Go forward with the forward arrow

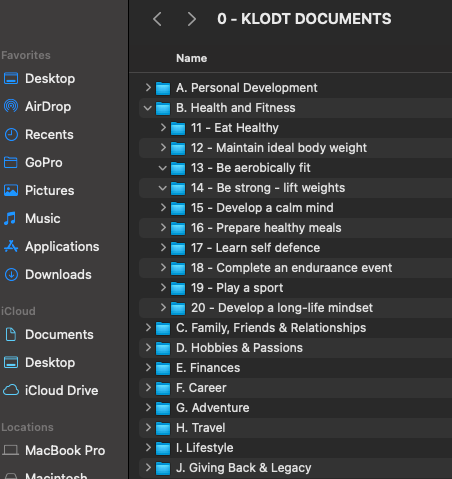[191, 19]
